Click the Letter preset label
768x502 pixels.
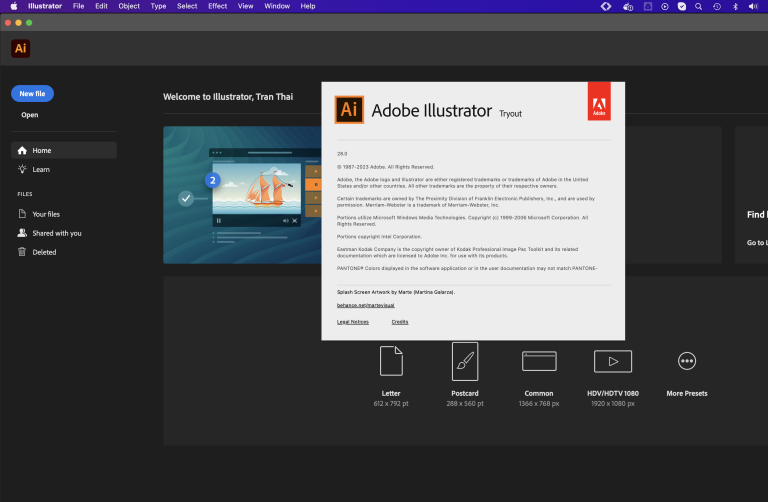pyautogui.click(x=391, y=393)
